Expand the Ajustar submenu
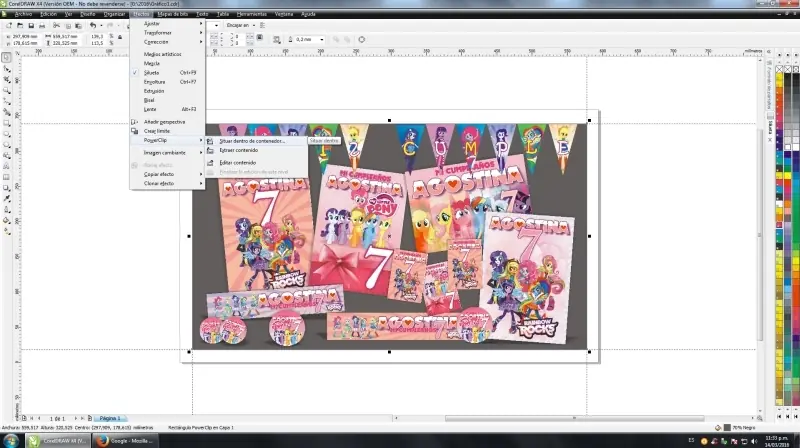The image size is (800, 448). click(x=167, y=23)
